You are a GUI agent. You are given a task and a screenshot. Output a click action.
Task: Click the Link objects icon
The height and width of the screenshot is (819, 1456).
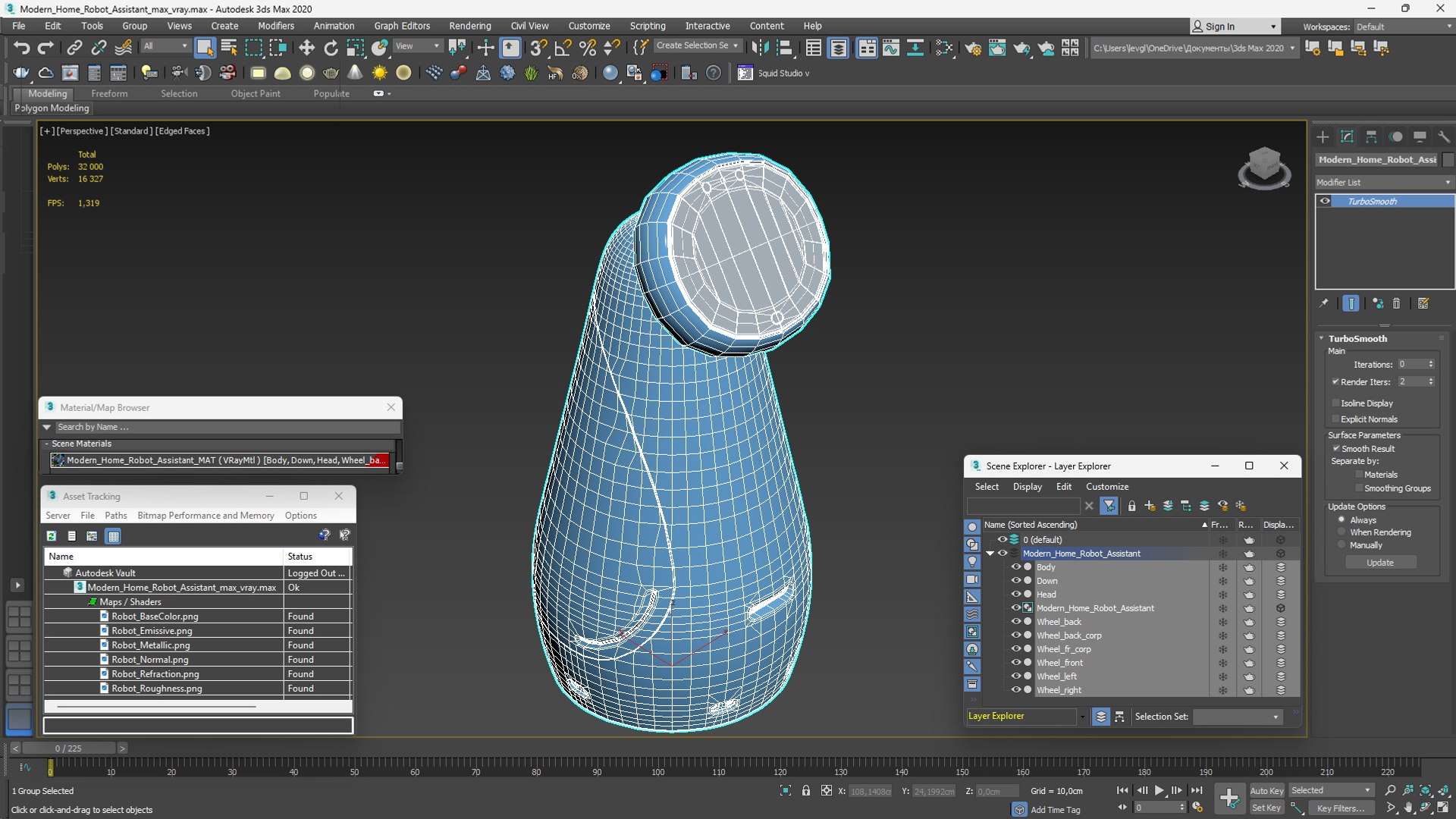click(74, 48)
